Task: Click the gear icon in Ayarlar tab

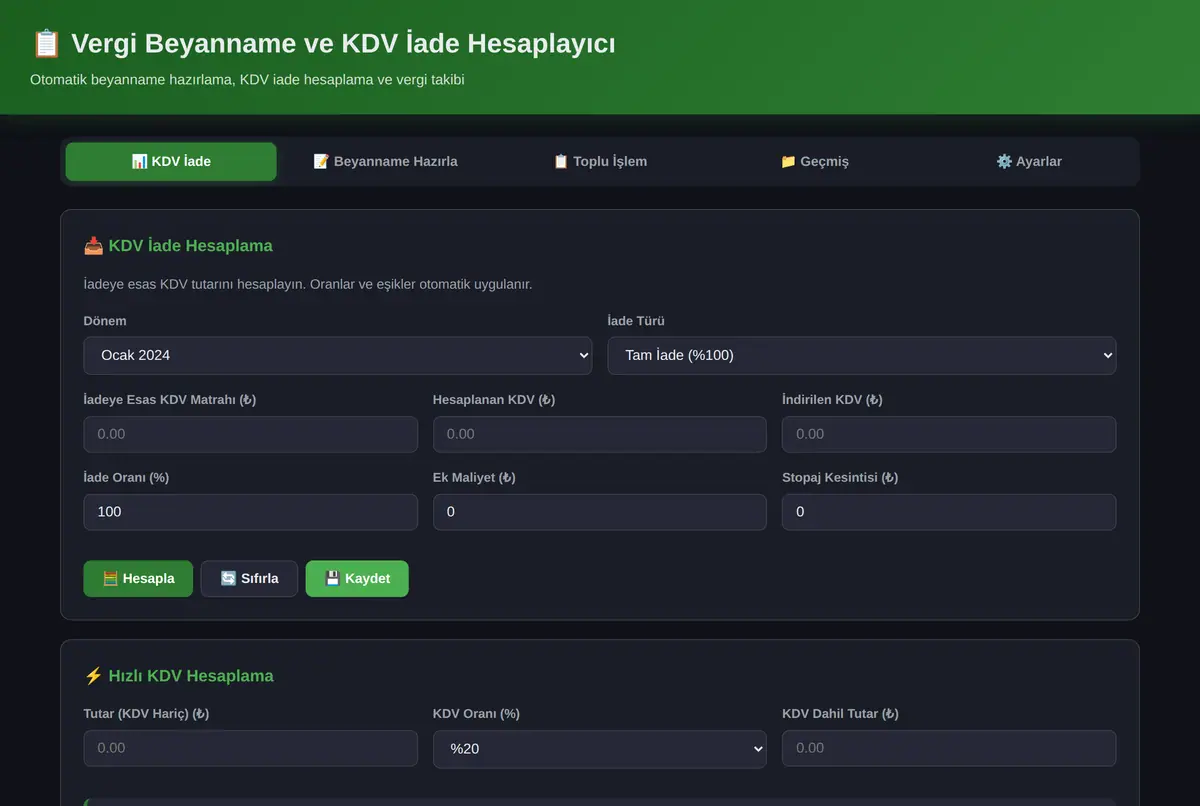Action: click(x=1004, y=161)
